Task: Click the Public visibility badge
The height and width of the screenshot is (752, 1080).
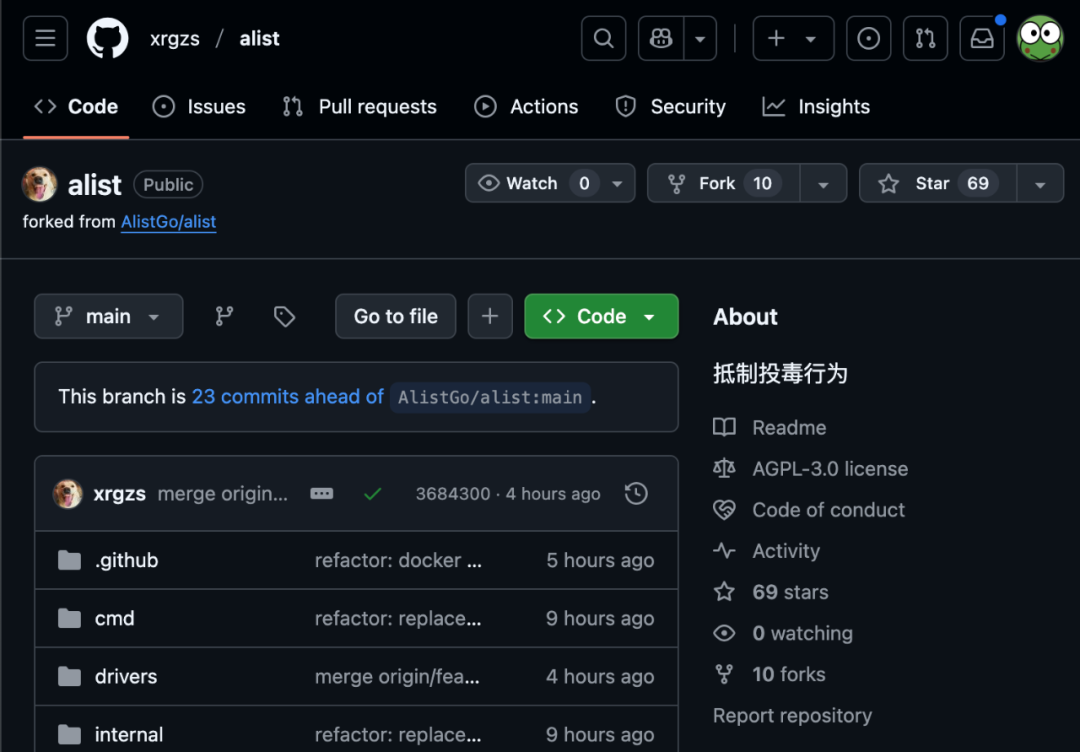Action: point(168,185)
